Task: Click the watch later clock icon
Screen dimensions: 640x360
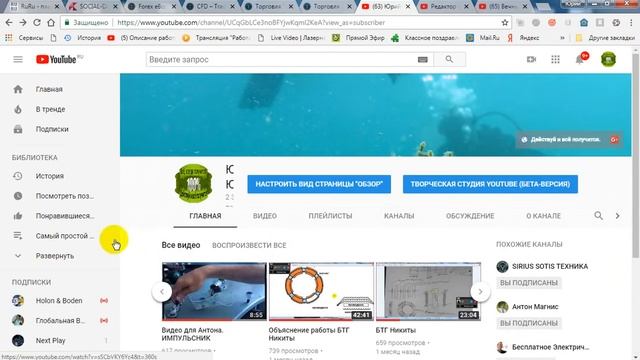Action: click(18, 196)
